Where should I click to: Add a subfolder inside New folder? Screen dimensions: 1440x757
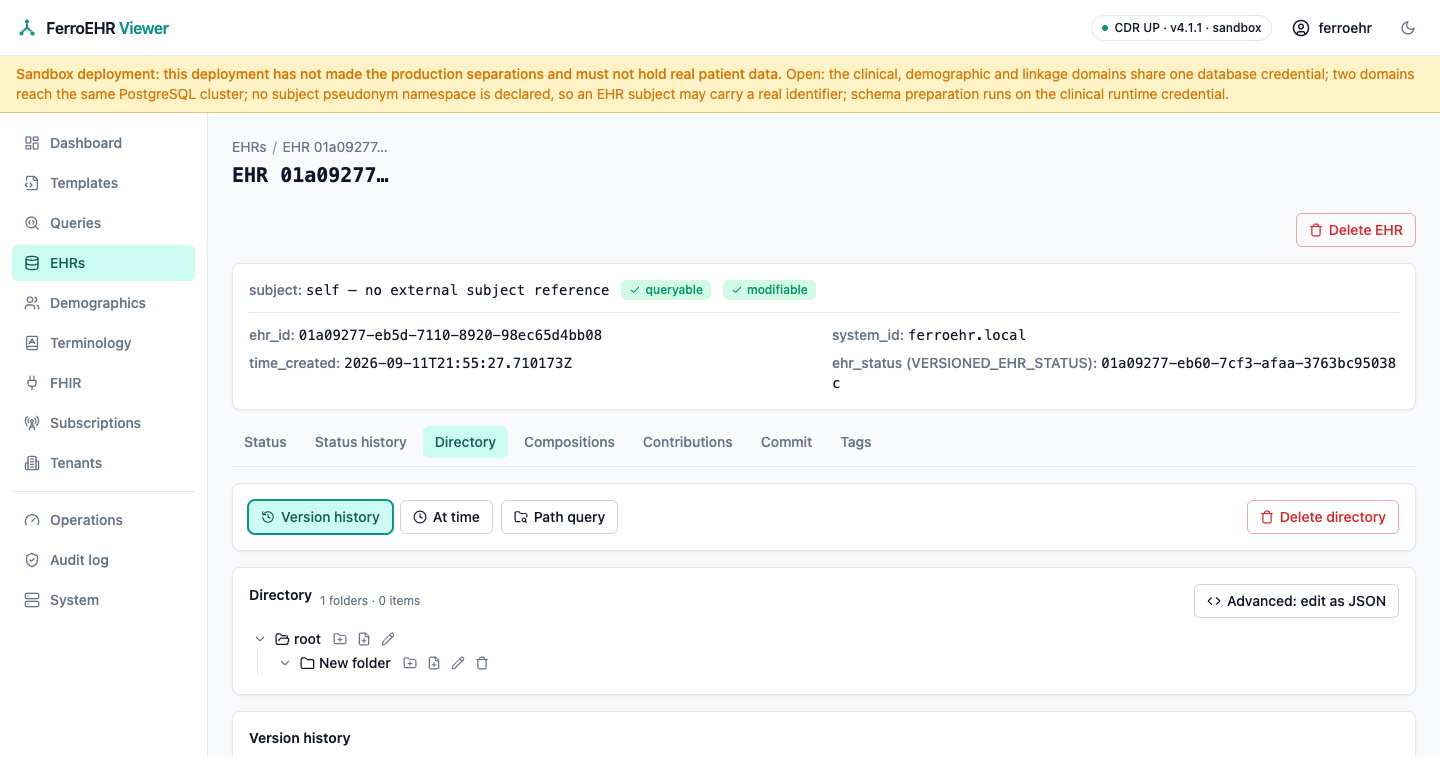click(410, 663)
